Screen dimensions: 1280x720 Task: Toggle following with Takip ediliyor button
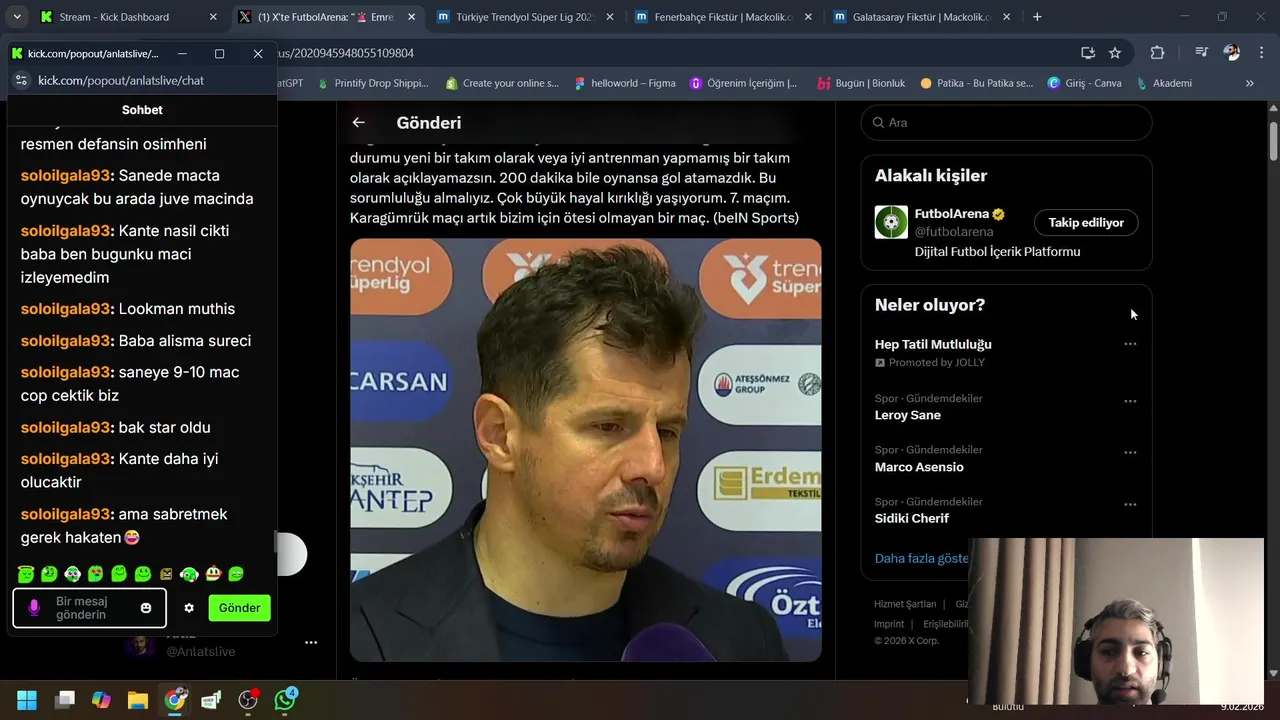[x=1086, y=222]
